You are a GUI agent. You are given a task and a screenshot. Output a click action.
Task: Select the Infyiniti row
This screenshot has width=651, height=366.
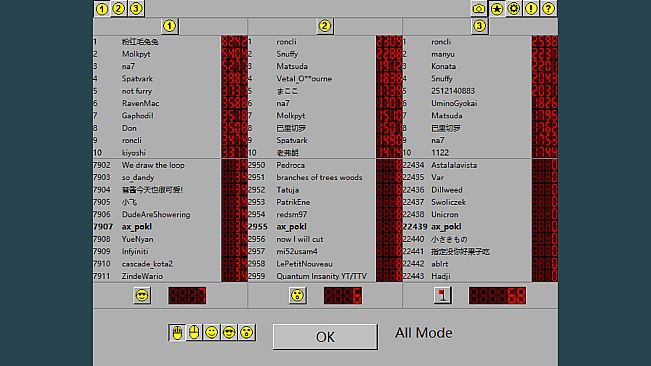[x=170, y=251]
